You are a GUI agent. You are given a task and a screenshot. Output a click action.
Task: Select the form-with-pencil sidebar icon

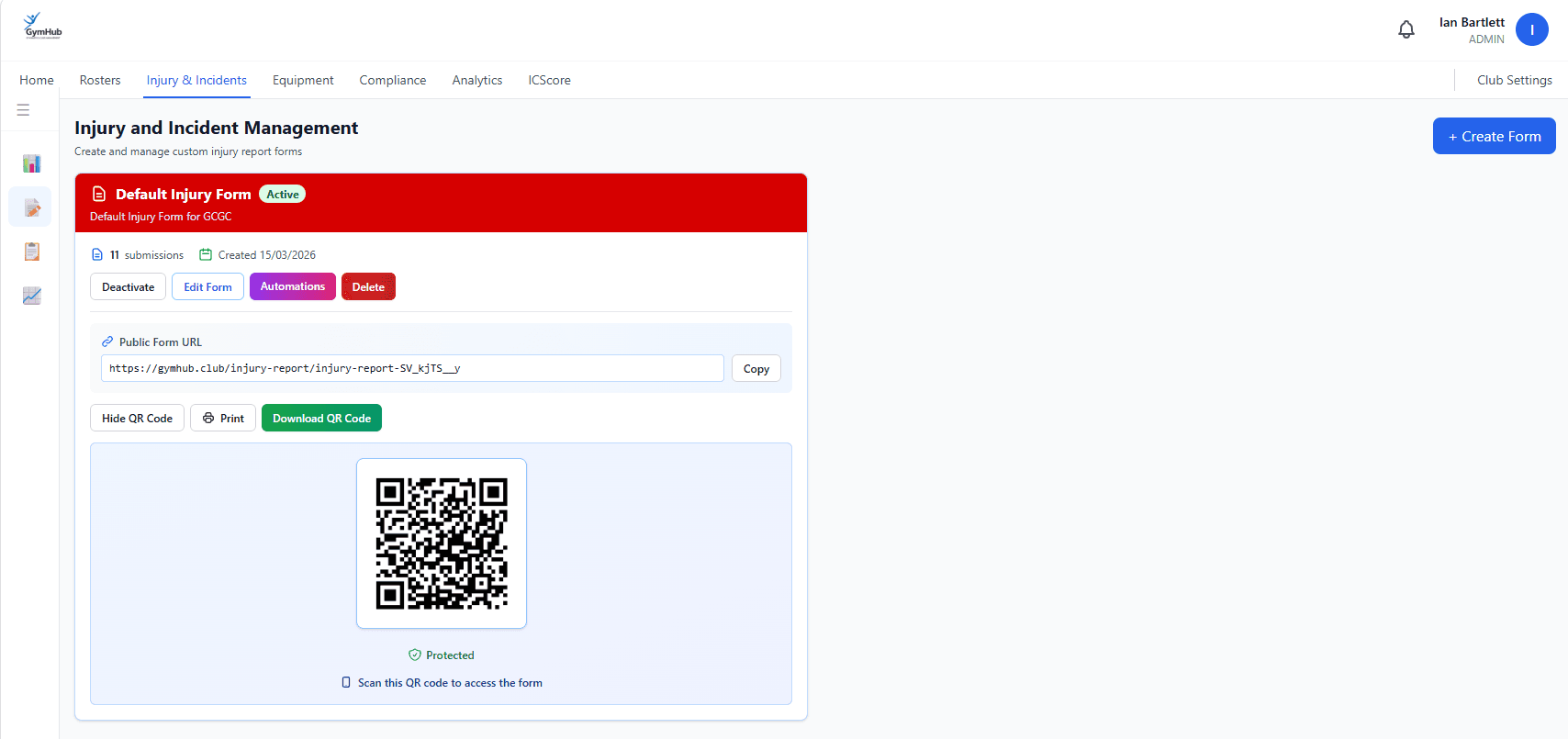[x=32, y=207]
